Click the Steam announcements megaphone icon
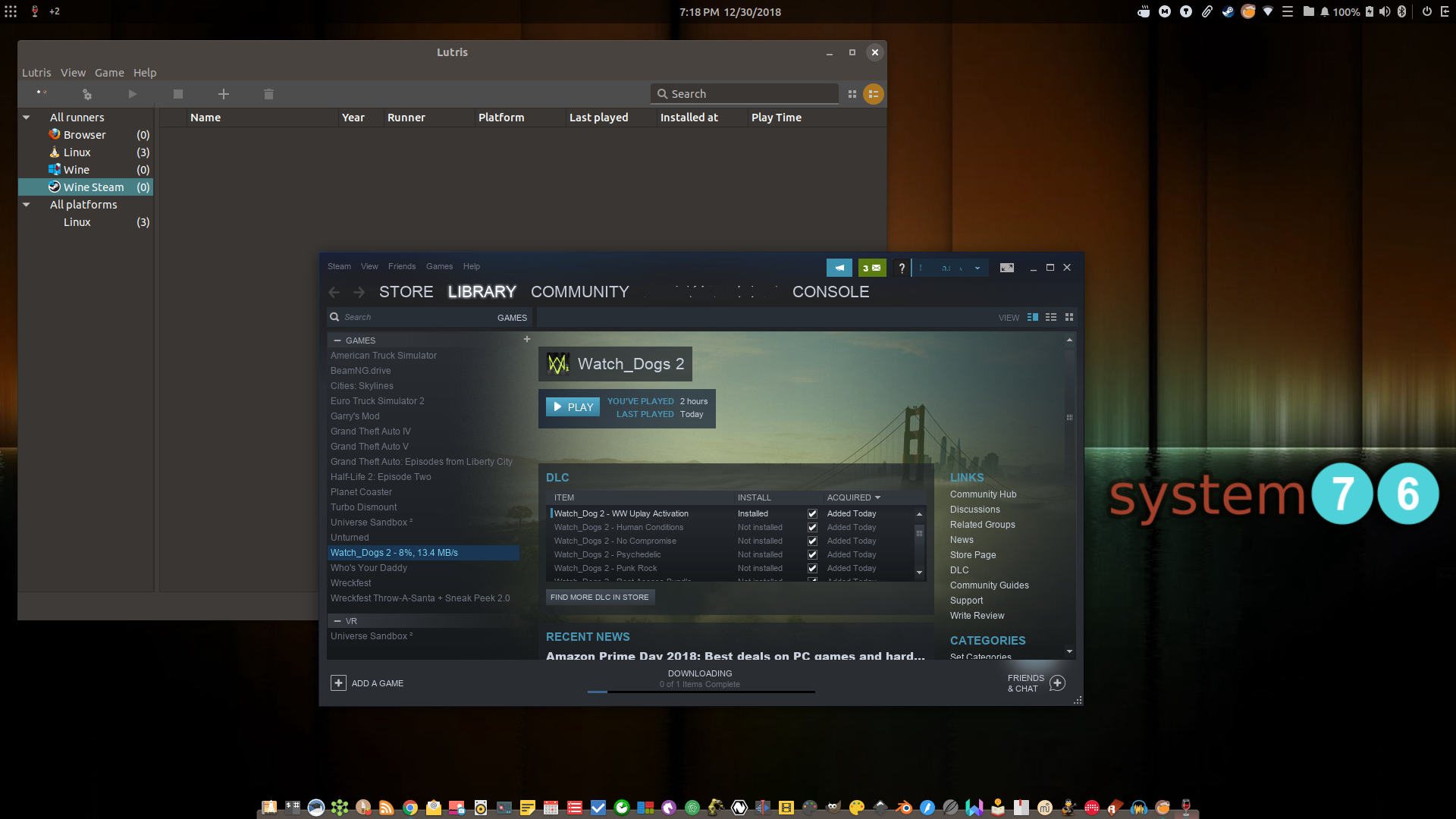Image resolution: width=1456 pixels, height=819 pixels. (839, 268)
